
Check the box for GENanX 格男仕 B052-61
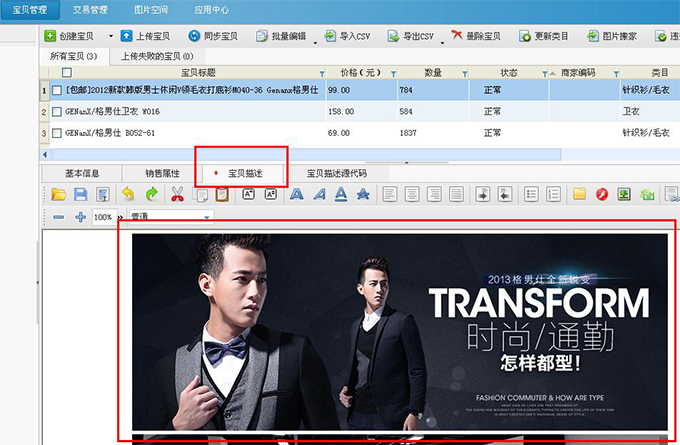pyautogui.click(x=57, y=132)
